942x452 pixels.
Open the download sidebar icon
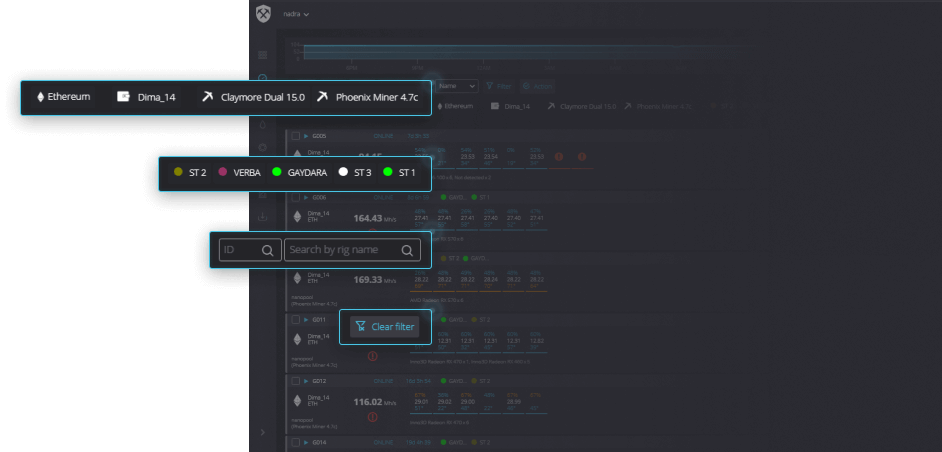(263, 217)
